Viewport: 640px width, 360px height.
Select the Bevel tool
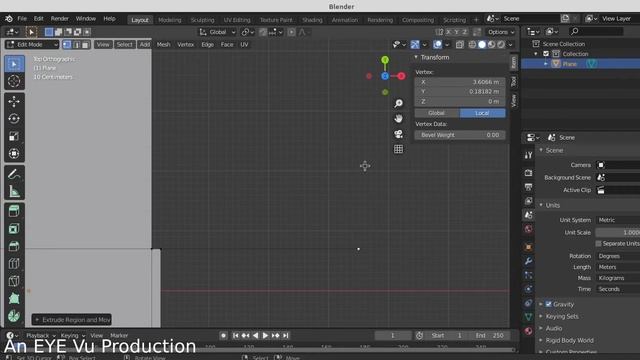14,246
